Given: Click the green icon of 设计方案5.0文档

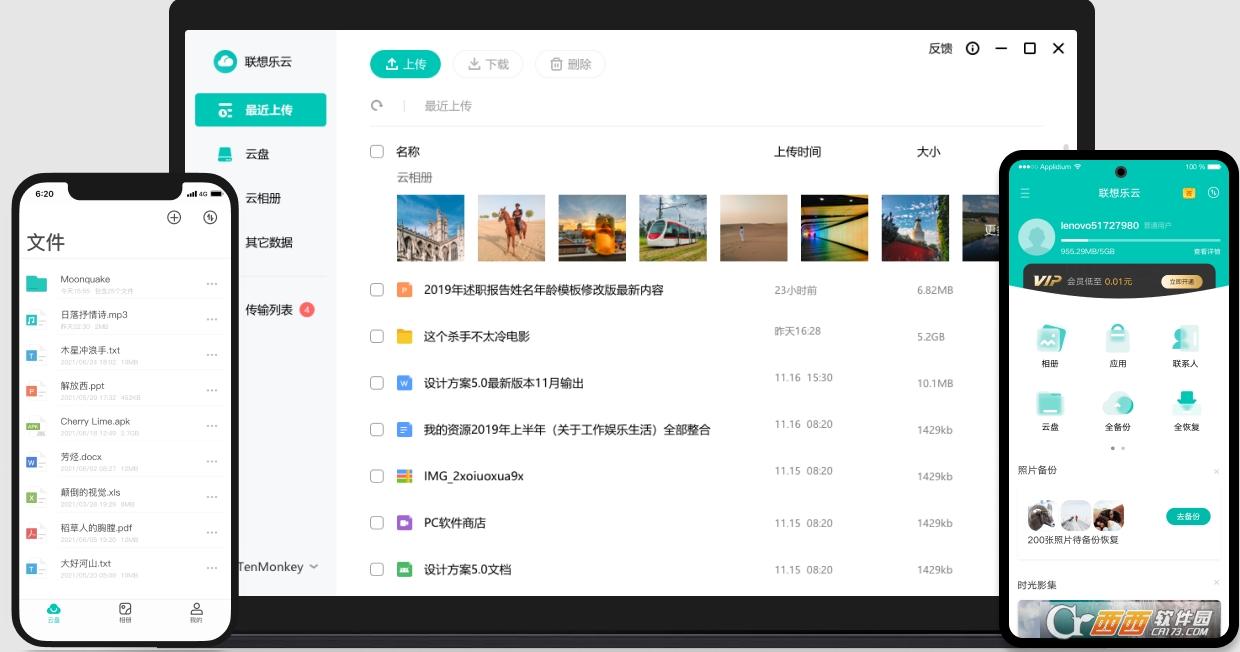Looking at the screenshot, I should pyautogui.click(x=405, y=569).
